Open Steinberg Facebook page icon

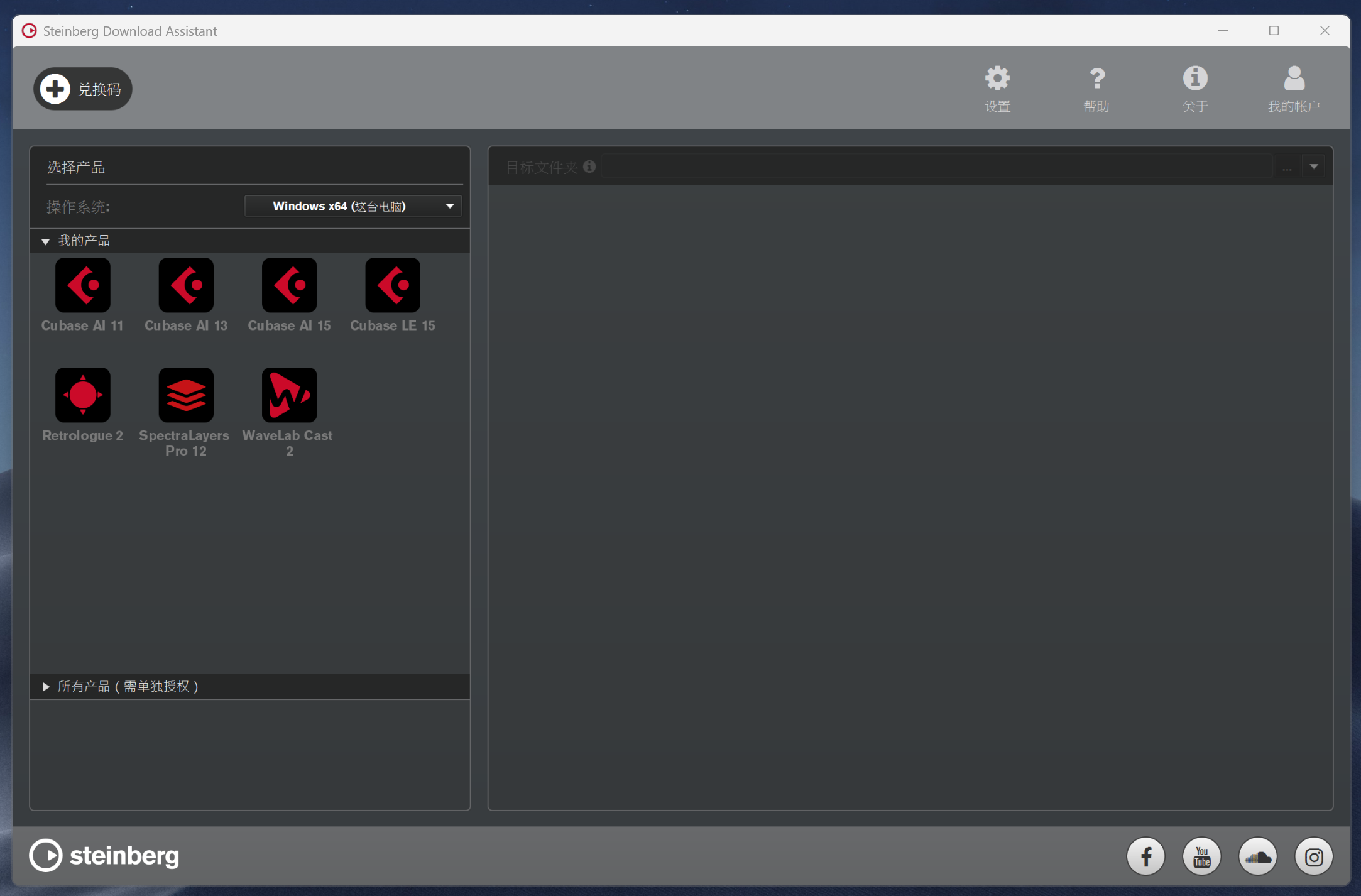point(1145,856)
